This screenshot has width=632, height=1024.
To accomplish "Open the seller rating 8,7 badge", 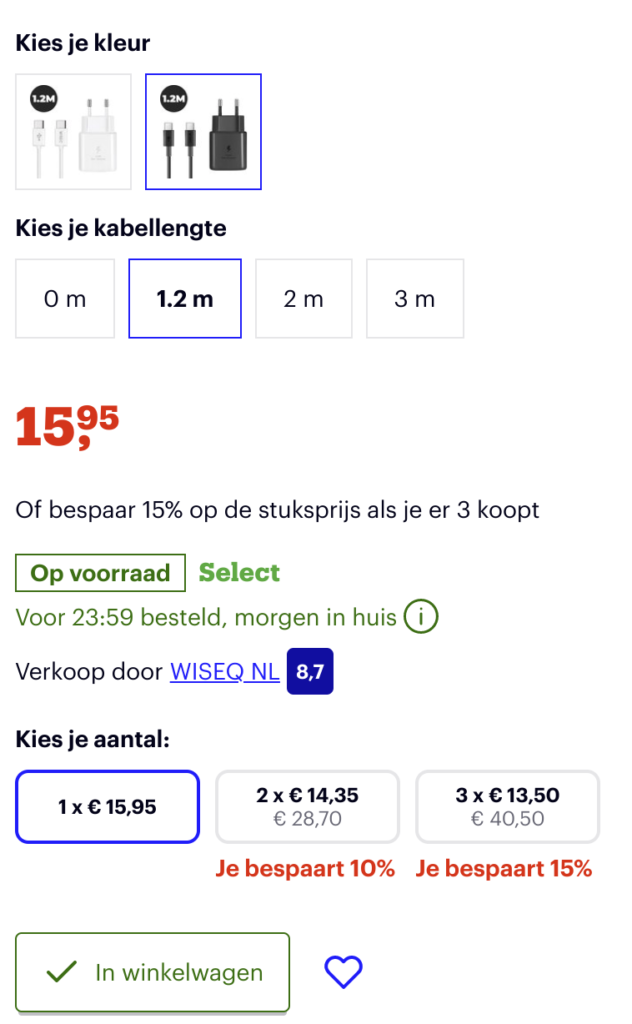I will tap(310, 671).
